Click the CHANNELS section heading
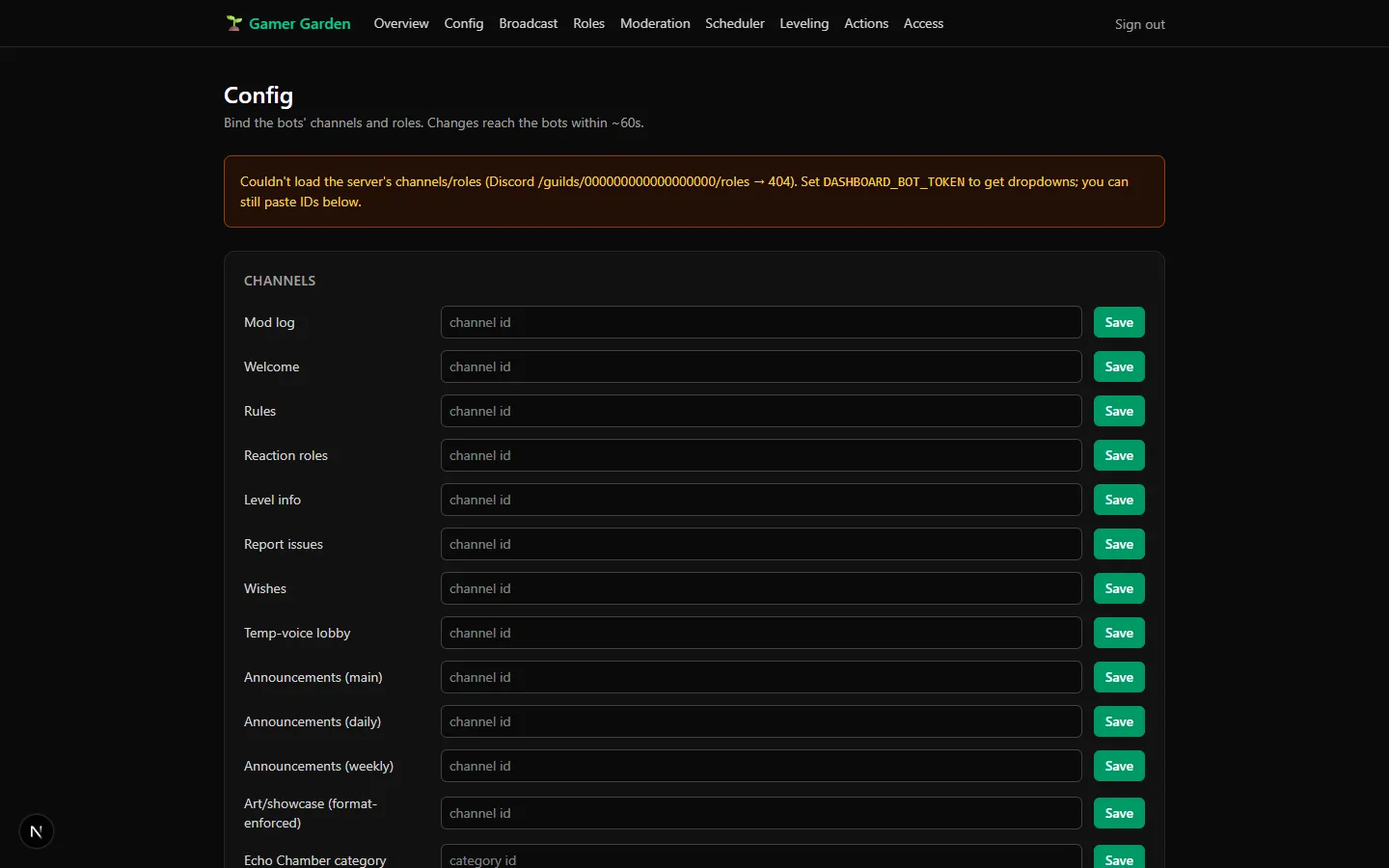This screenshot has width=1389, height=868. (280, 281)
